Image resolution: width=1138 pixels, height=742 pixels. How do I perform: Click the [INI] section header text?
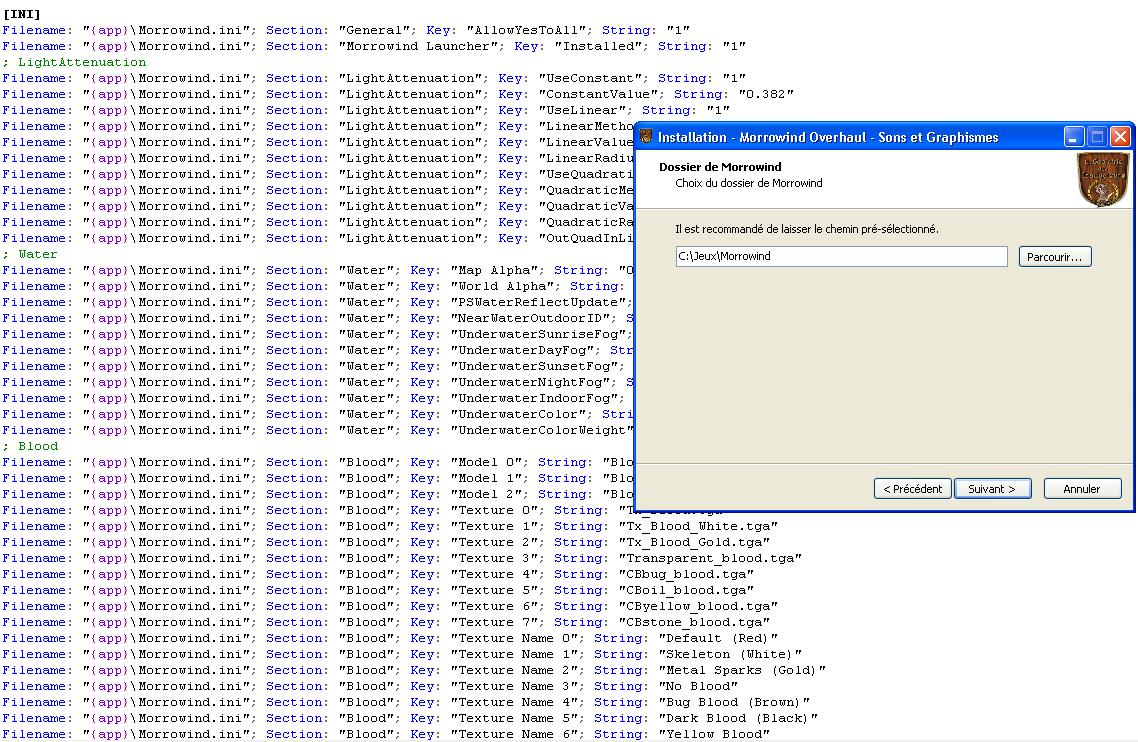[22, 14]
